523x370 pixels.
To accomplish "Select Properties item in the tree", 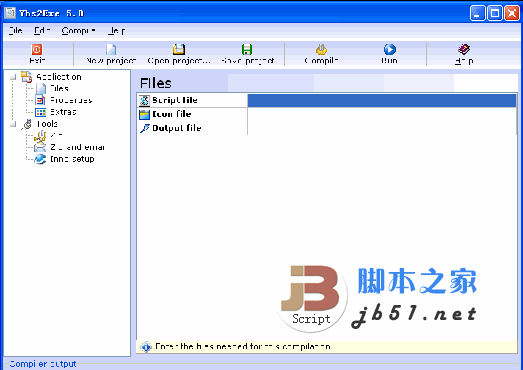I will pos(71,100).
